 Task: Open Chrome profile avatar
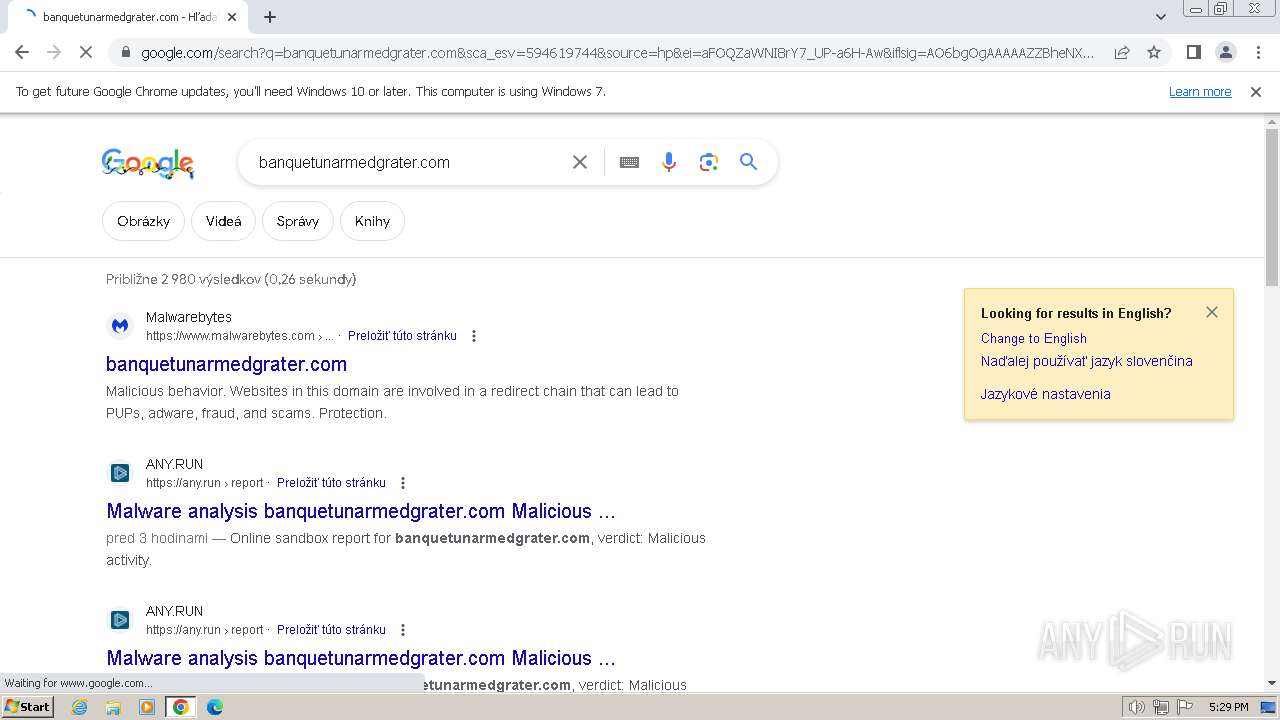[1226, 52]
